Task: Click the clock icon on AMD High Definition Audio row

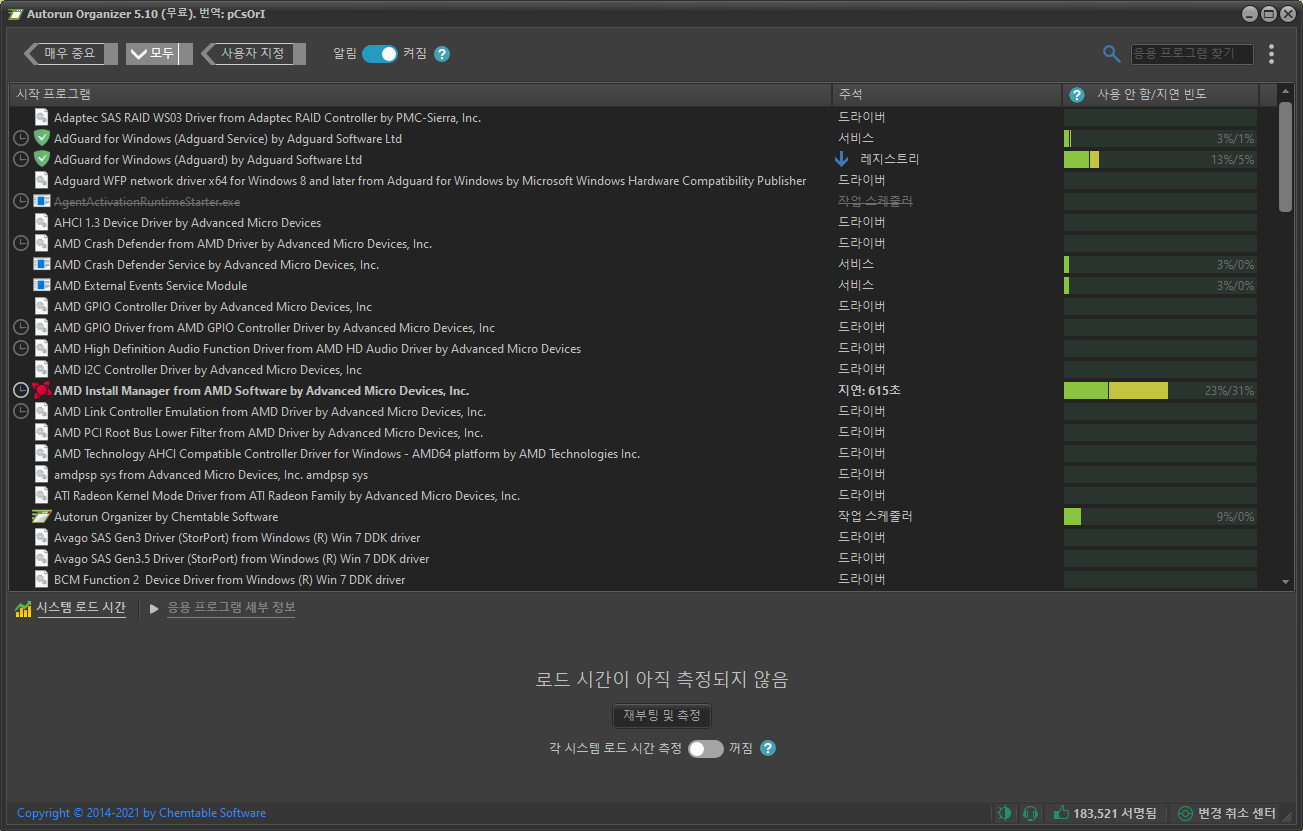Action: (x=21, y=348)
